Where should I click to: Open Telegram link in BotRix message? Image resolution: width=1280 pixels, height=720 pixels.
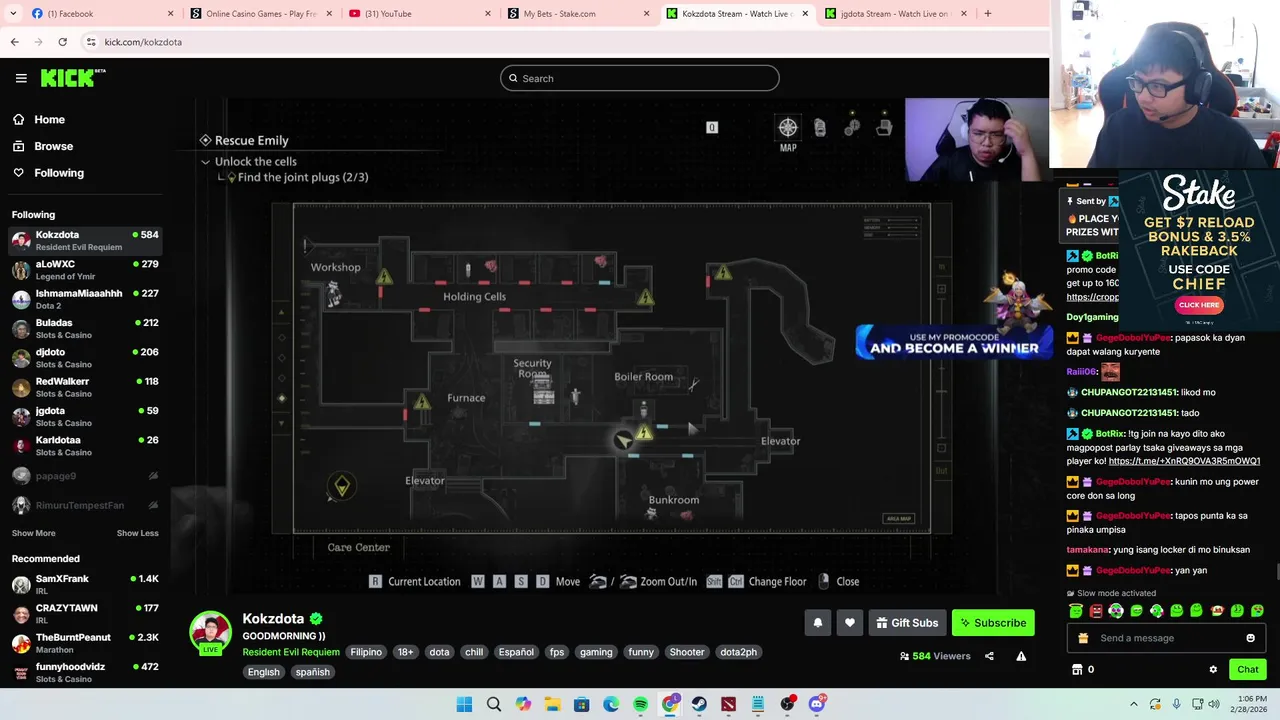pyautogui.click(x=1184, y=461)
